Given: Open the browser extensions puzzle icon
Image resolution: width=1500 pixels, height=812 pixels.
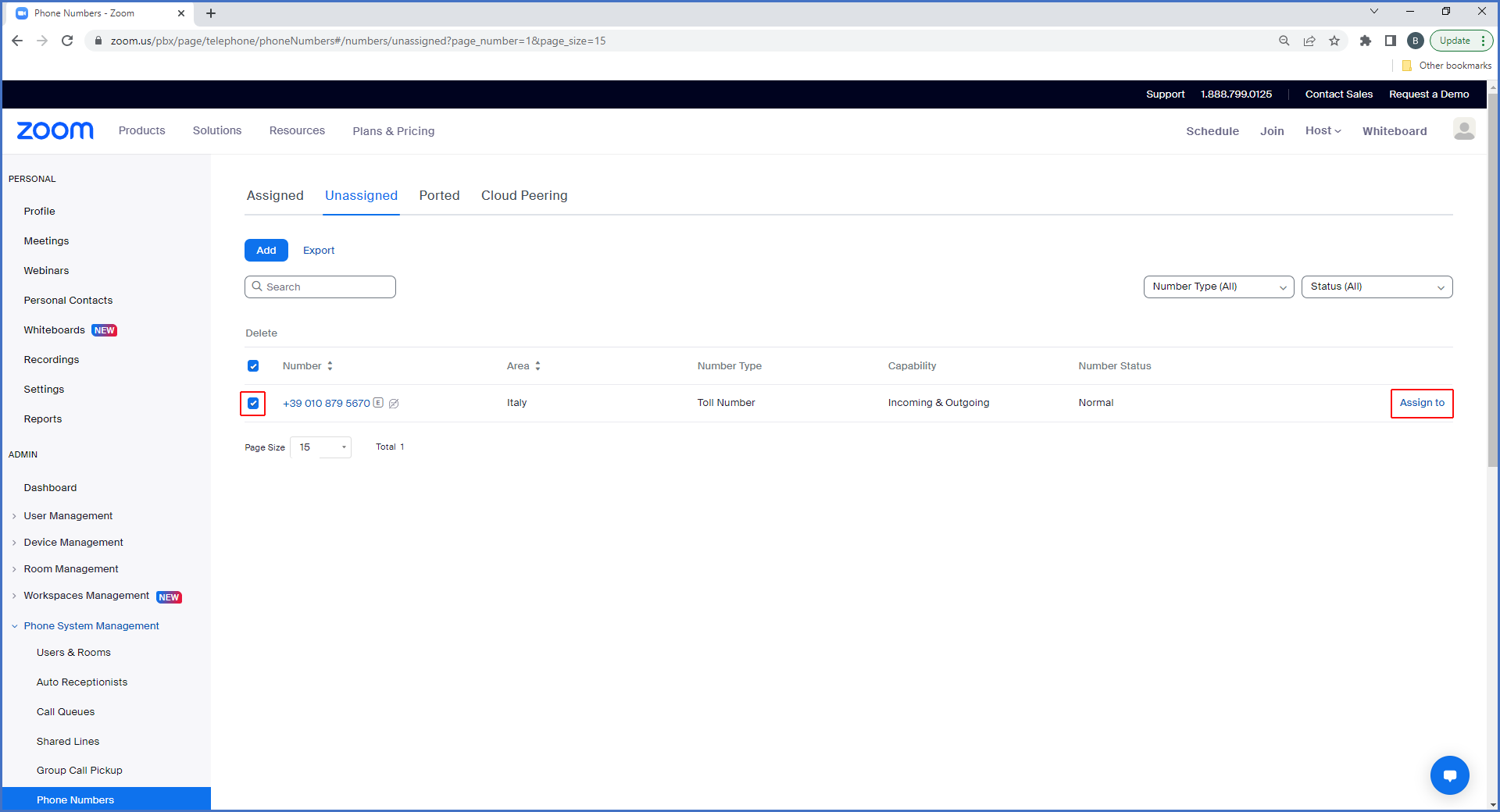Looking at the screenshot, I should pyautogui.click(x=1366, y=41).
